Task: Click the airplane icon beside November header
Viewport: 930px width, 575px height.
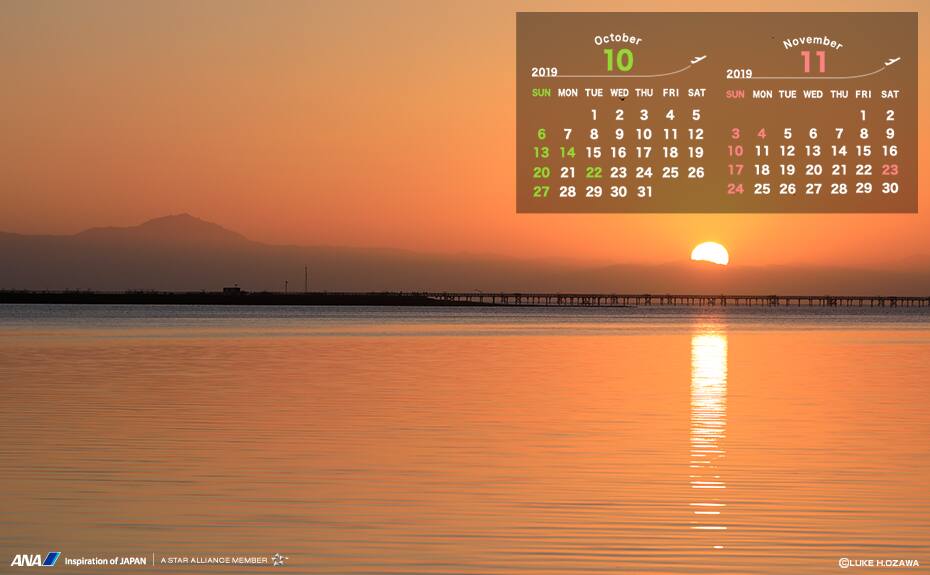Action: click(x=892, y=61)
